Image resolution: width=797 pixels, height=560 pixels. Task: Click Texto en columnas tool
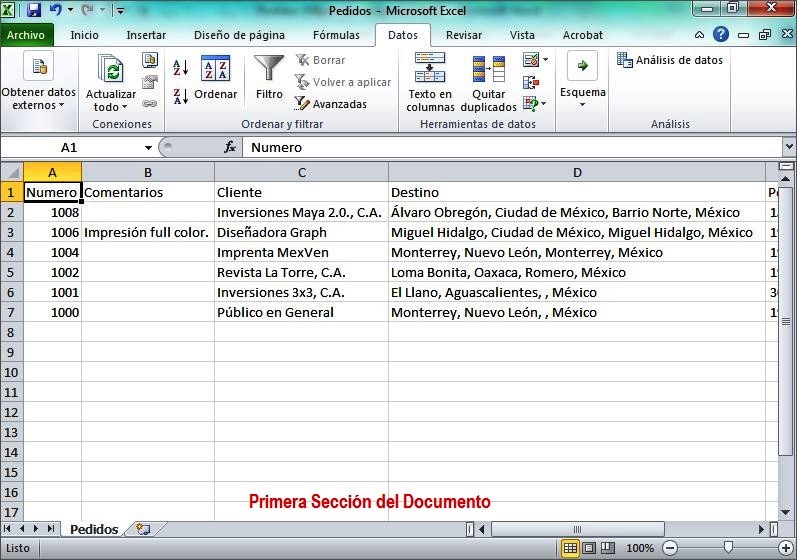pyautogui.click(x=430, y=82)
